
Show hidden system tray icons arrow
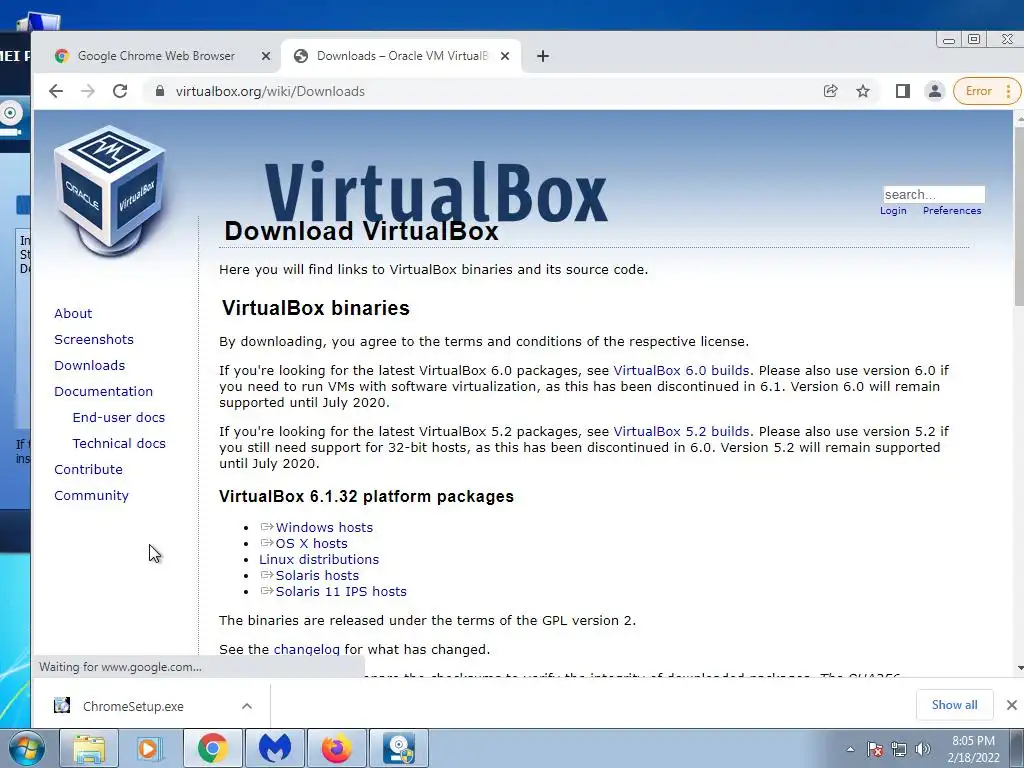click(850, 750)
